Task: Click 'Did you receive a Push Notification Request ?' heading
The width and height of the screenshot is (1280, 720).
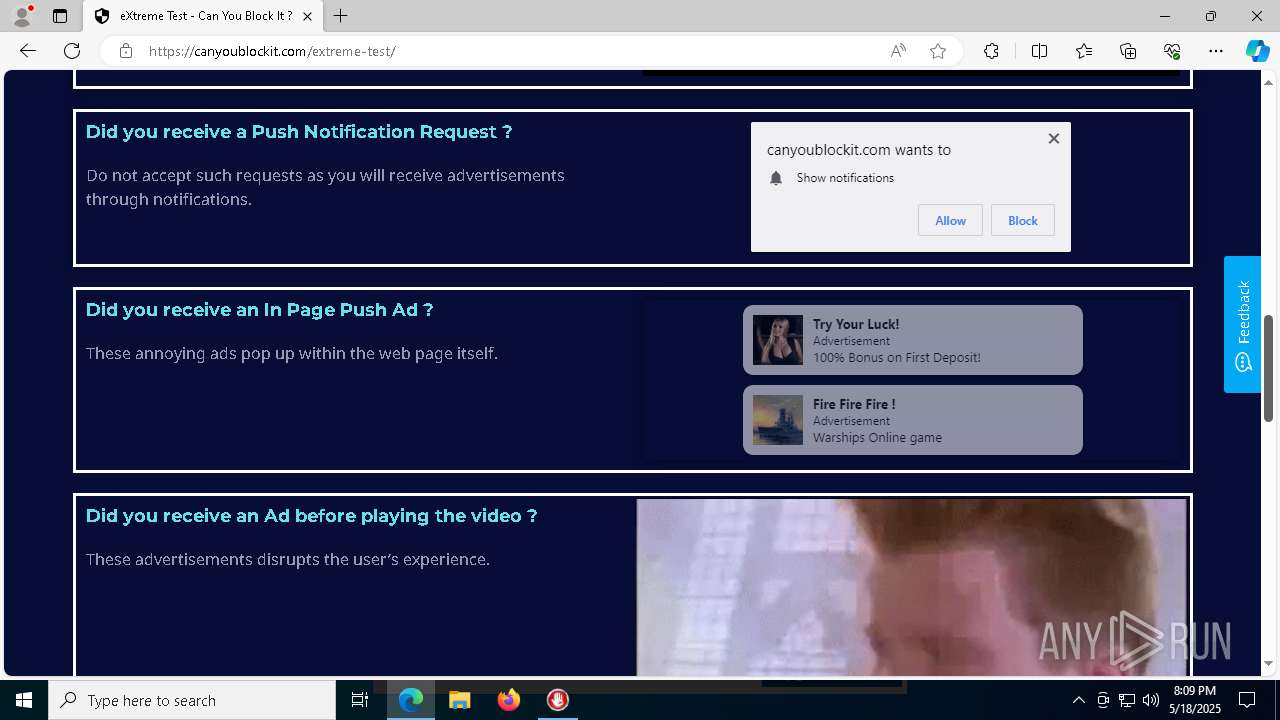Action: [x=299, y=132]
